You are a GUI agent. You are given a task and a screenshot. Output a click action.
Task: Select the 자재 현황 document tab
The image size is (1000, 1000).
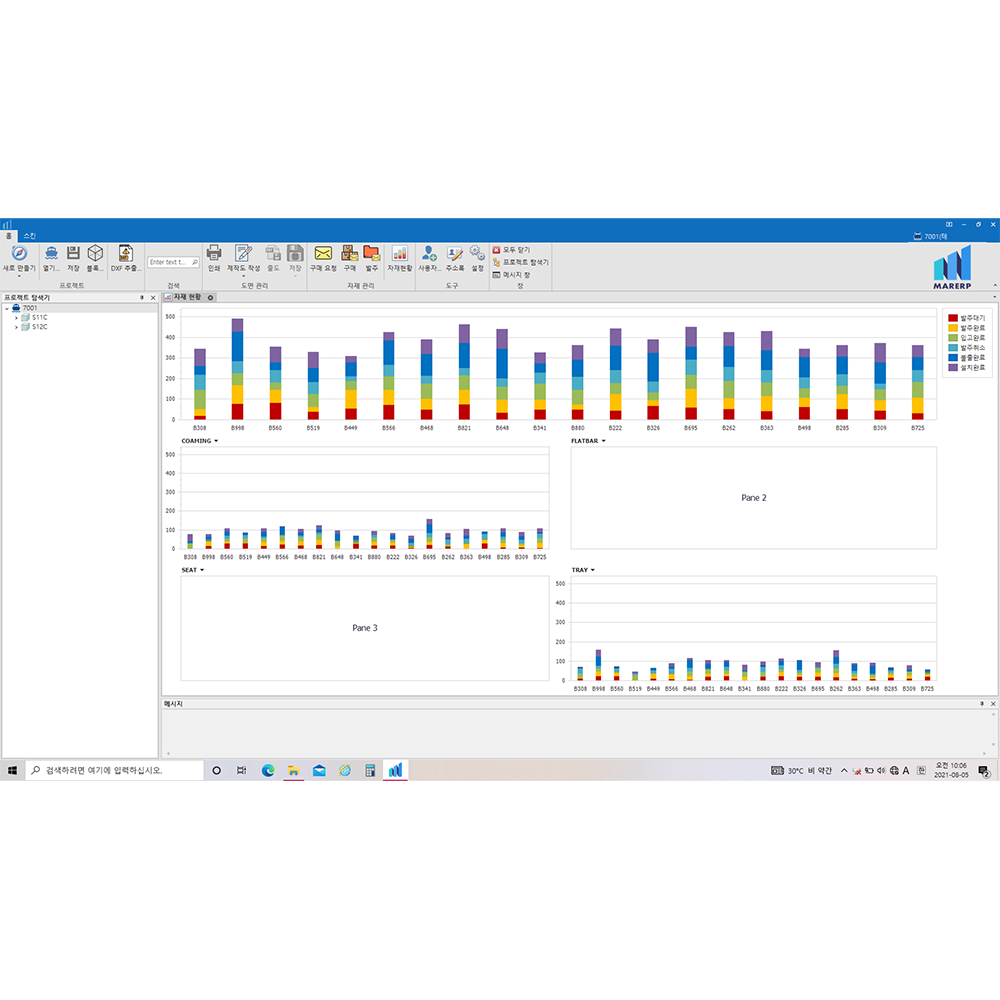point(187,297)
